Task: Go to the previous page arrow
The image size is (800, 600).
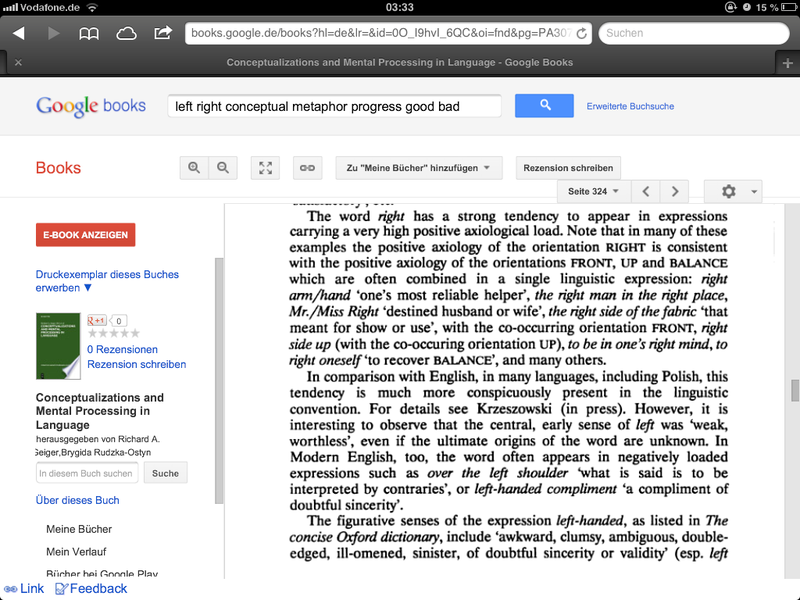Action: point(646,191)
